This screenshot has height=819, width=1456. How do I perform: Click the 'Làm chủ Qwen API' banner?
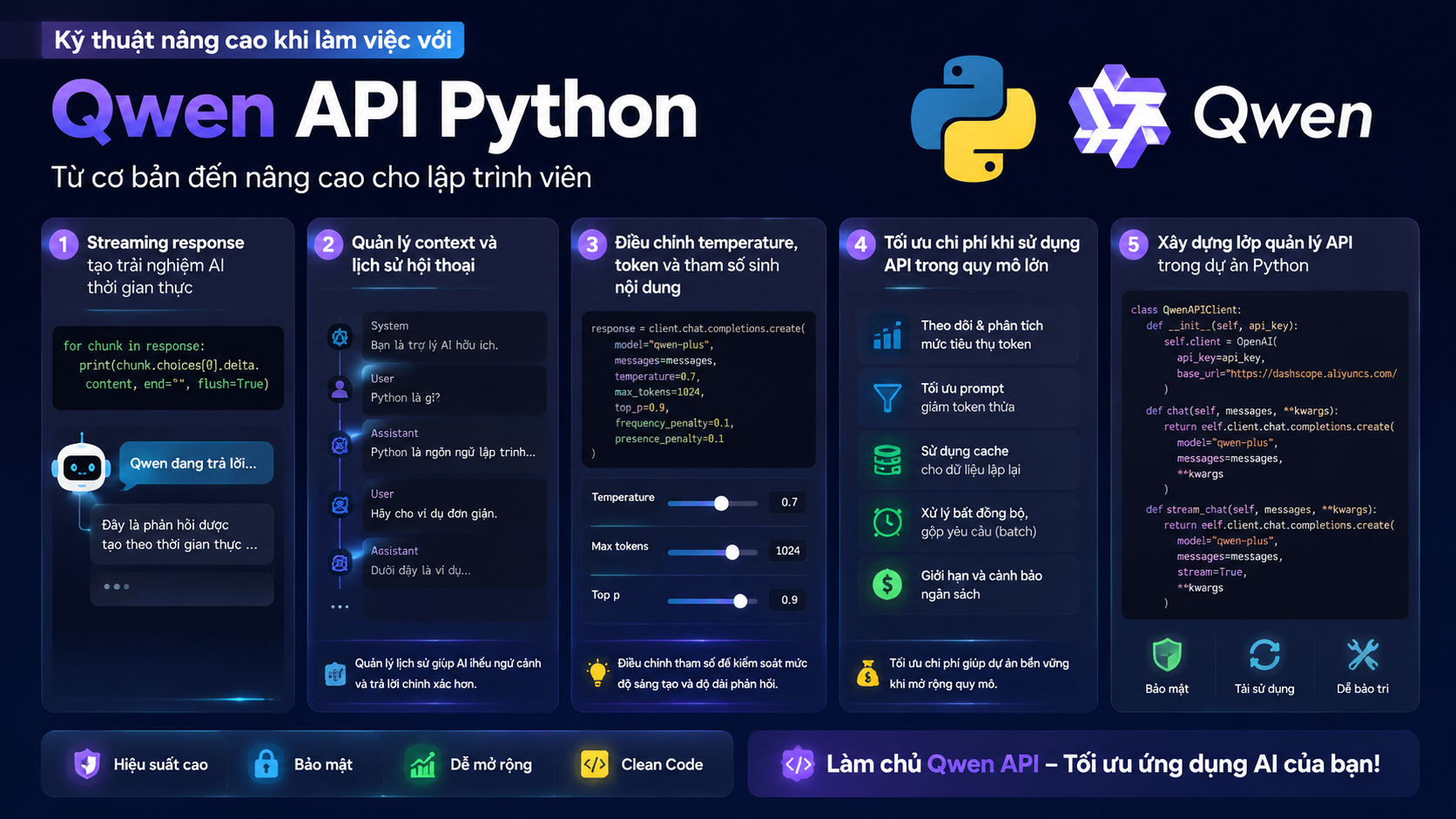coord(1083,763)
